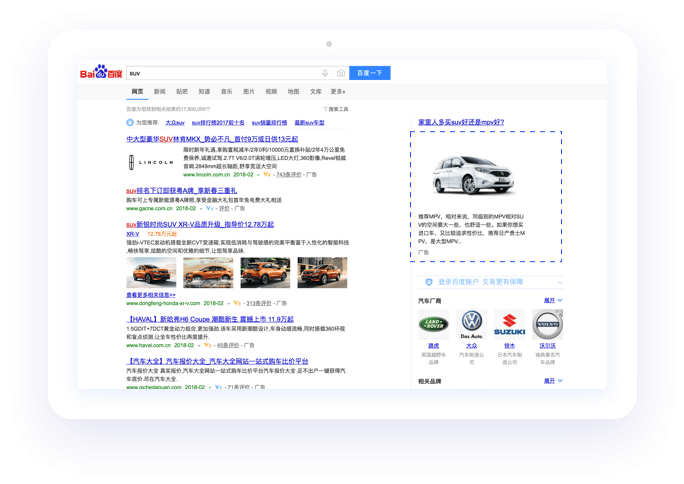The height and width of the screenshot is (484, 684).
Task: Switch to the 地图 tab
Action: [293, 91]
